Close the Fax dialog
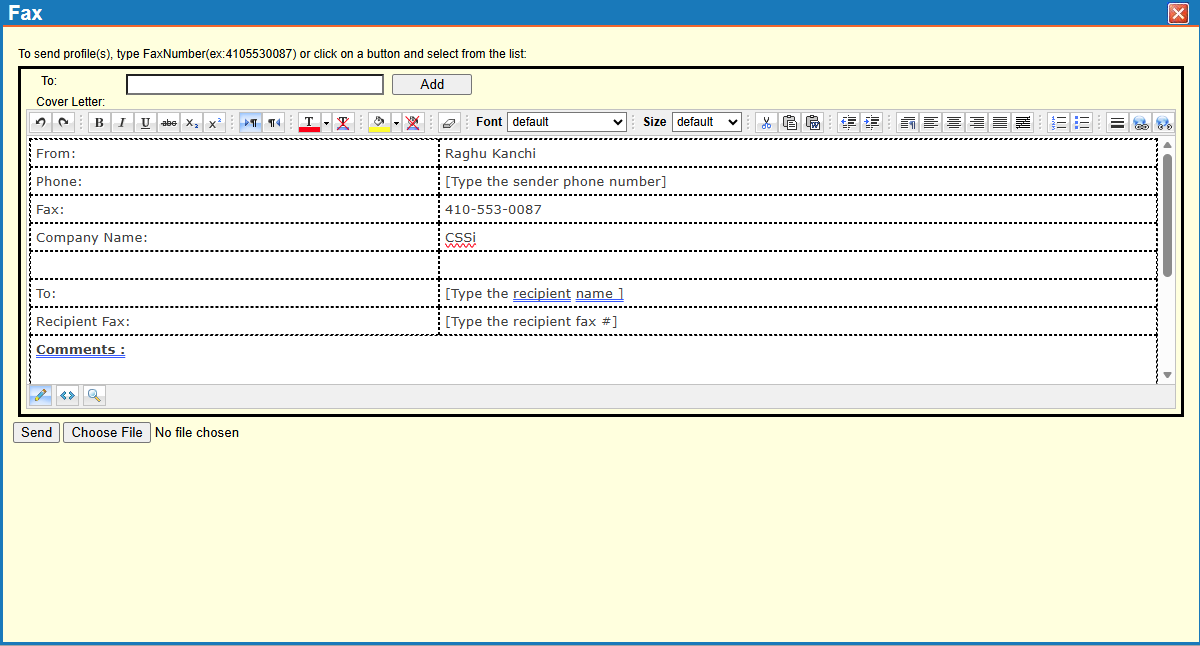 (x=1177, y=13)
